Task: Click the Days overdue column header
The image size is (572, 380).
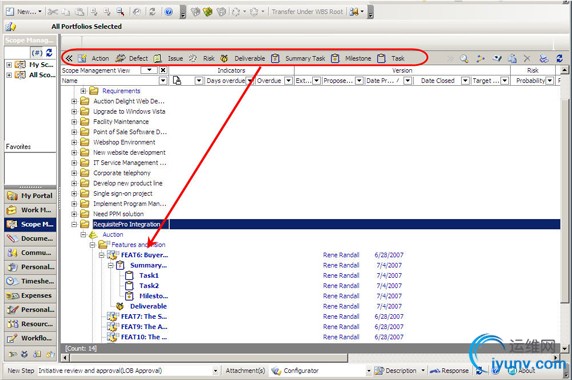Action: 225,81
